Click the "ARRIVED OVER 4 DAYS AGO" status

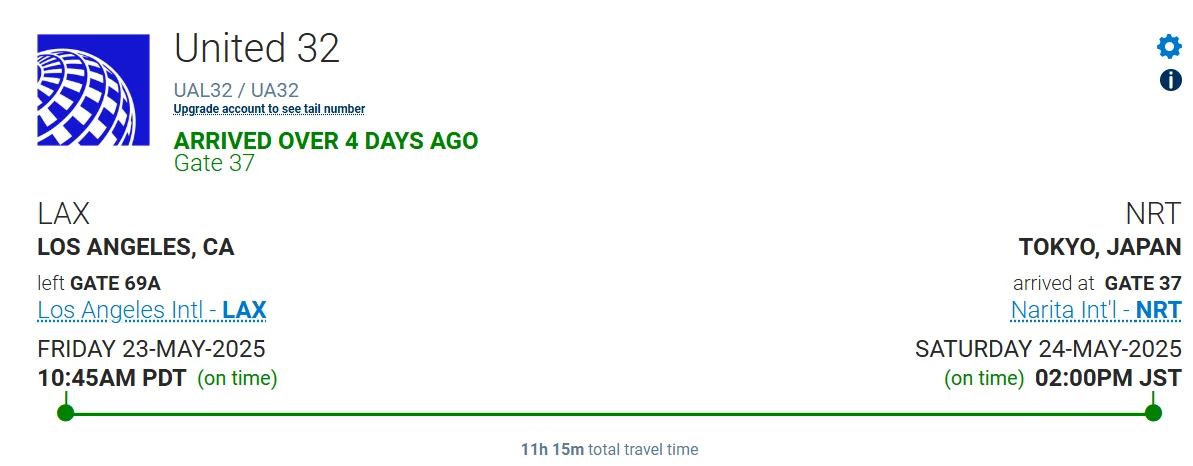point(326,141)
